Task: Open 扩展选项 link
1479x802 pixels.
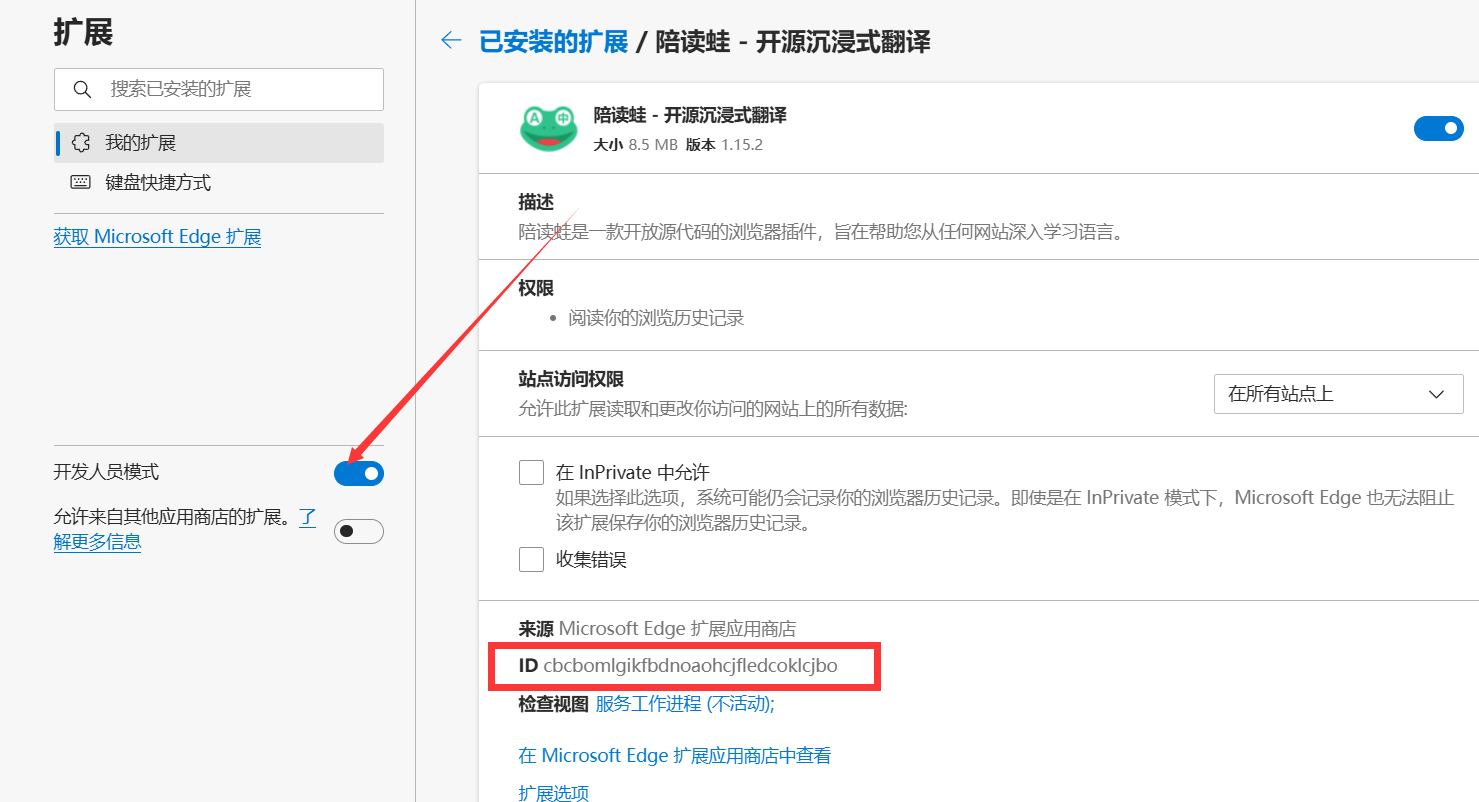Action: click(554, 793)
